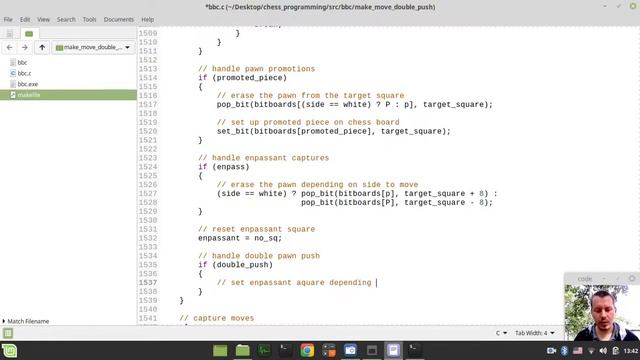Click the 'if (enpass)' code line

(224, 167)
